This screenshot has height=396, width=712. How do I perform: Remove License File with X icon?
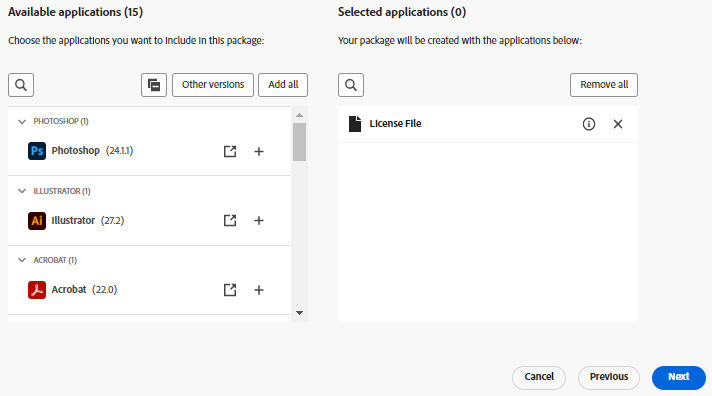618,124
